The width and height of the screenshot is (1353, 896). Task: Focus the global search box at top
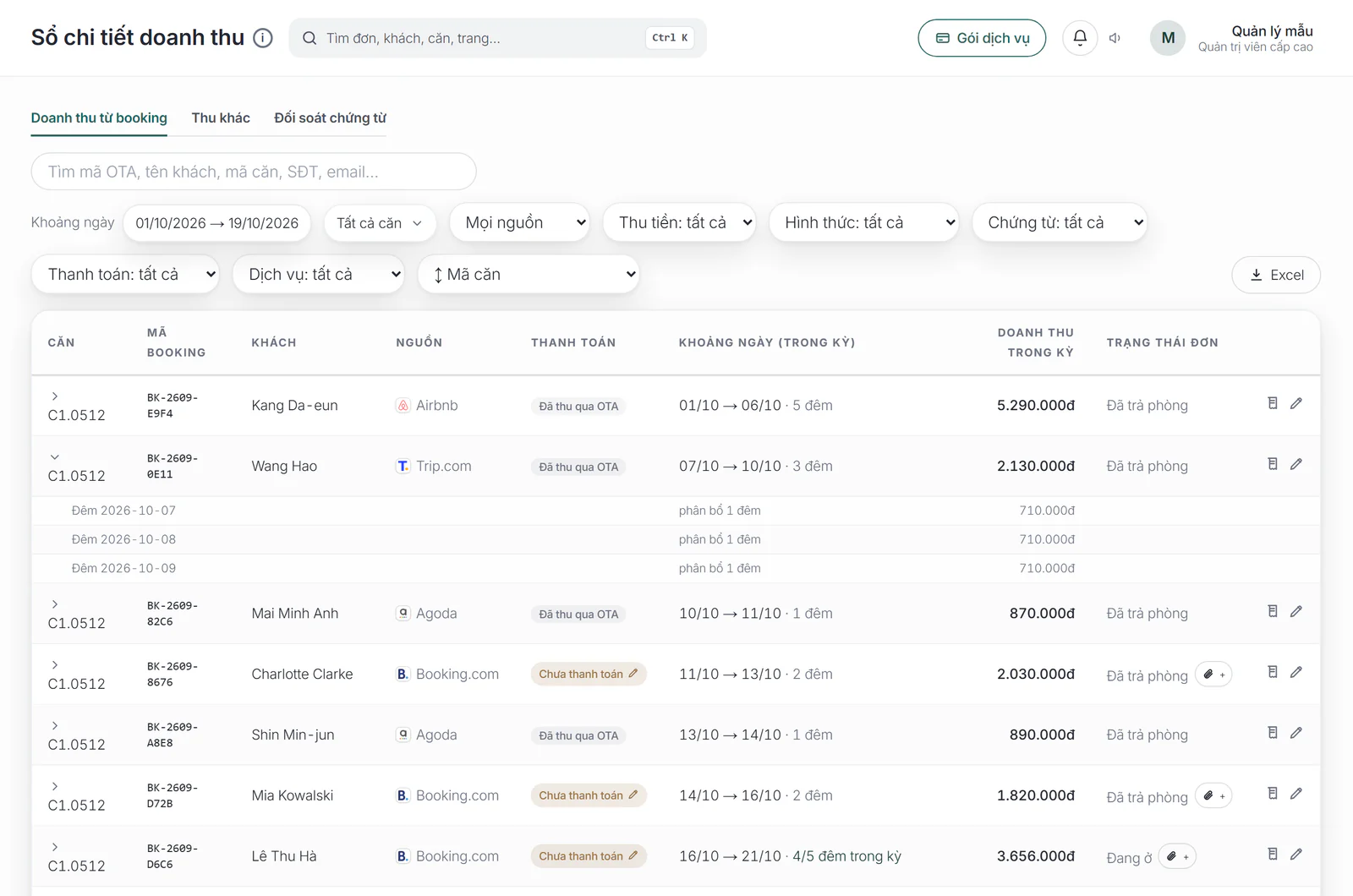tap(497, 38)
